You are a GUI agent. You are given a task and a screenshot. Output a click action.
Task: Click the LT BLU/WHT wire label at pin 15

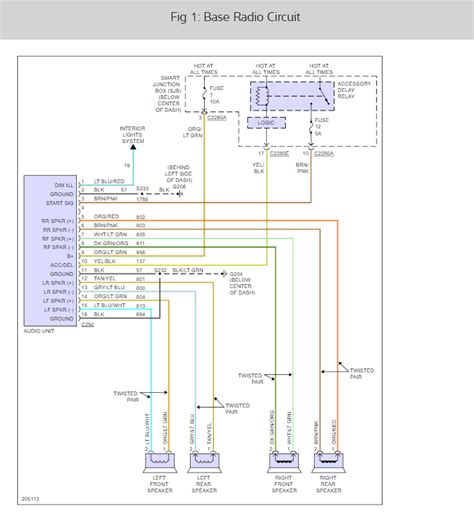point(110,305)
